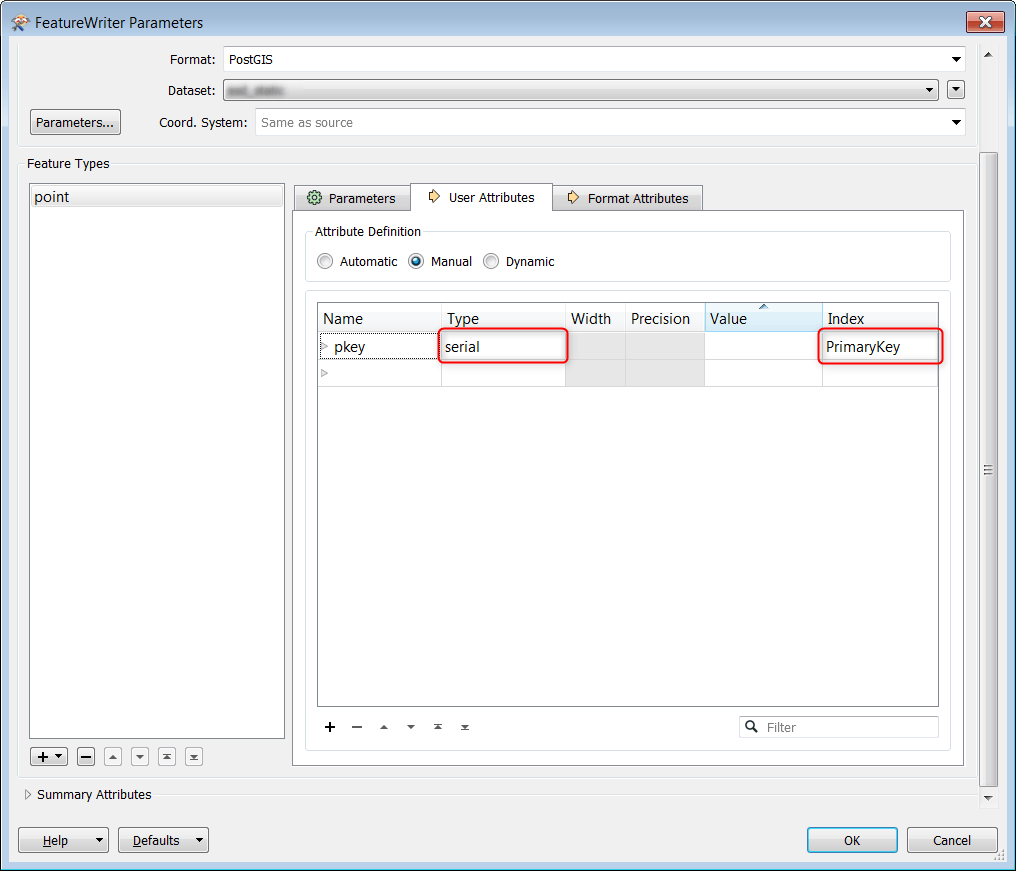The width and height of the screenshot is (1016, 871).
Task: Add a new attribute row with the plus icon
Action: pos(330,727)
